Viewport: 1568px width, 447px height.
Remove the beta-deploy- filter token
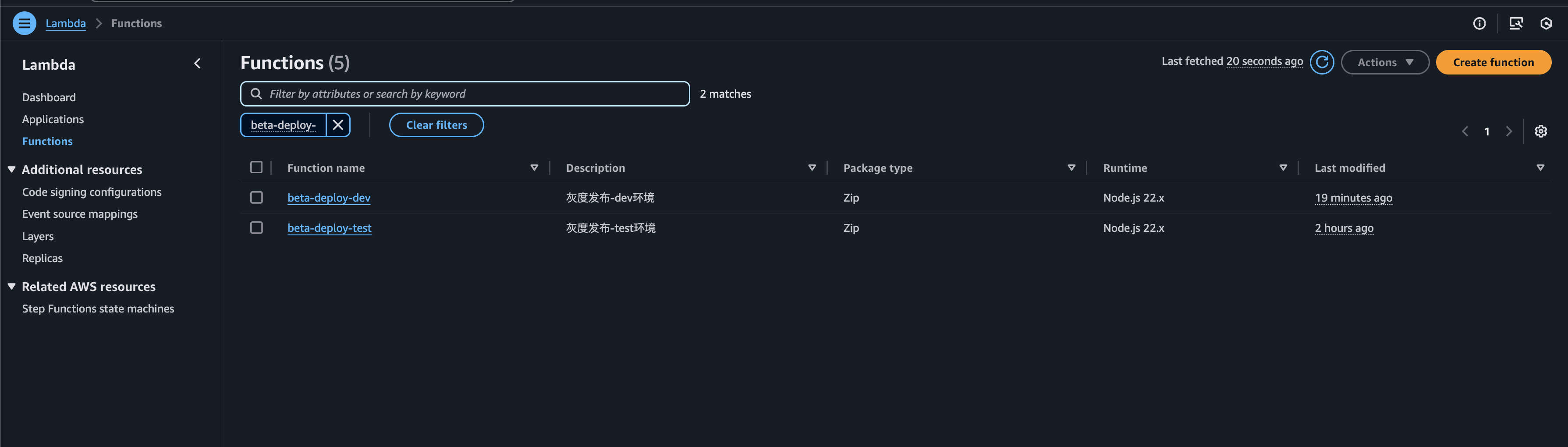tap(338, 125)
